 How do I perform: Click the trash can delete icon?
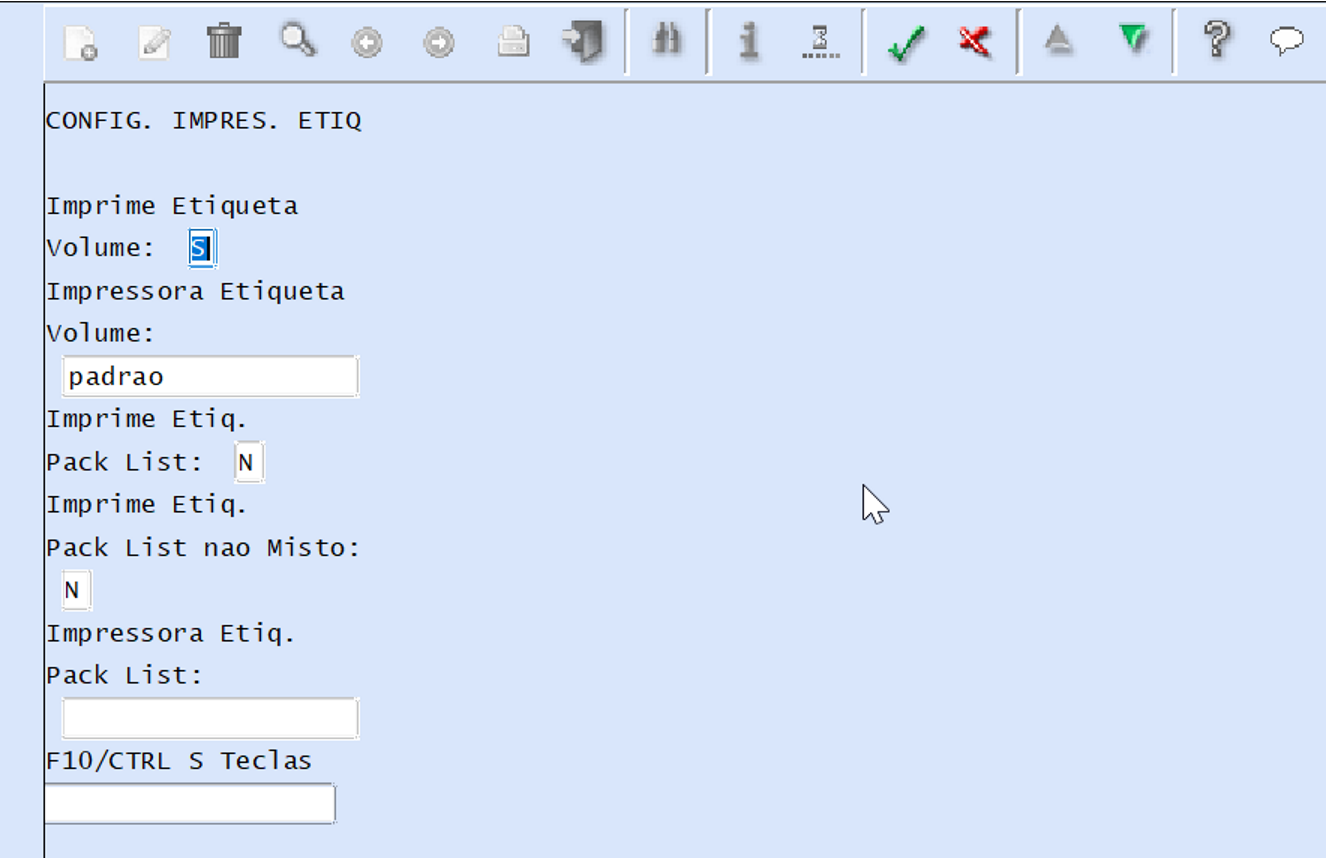pos(224,42)
